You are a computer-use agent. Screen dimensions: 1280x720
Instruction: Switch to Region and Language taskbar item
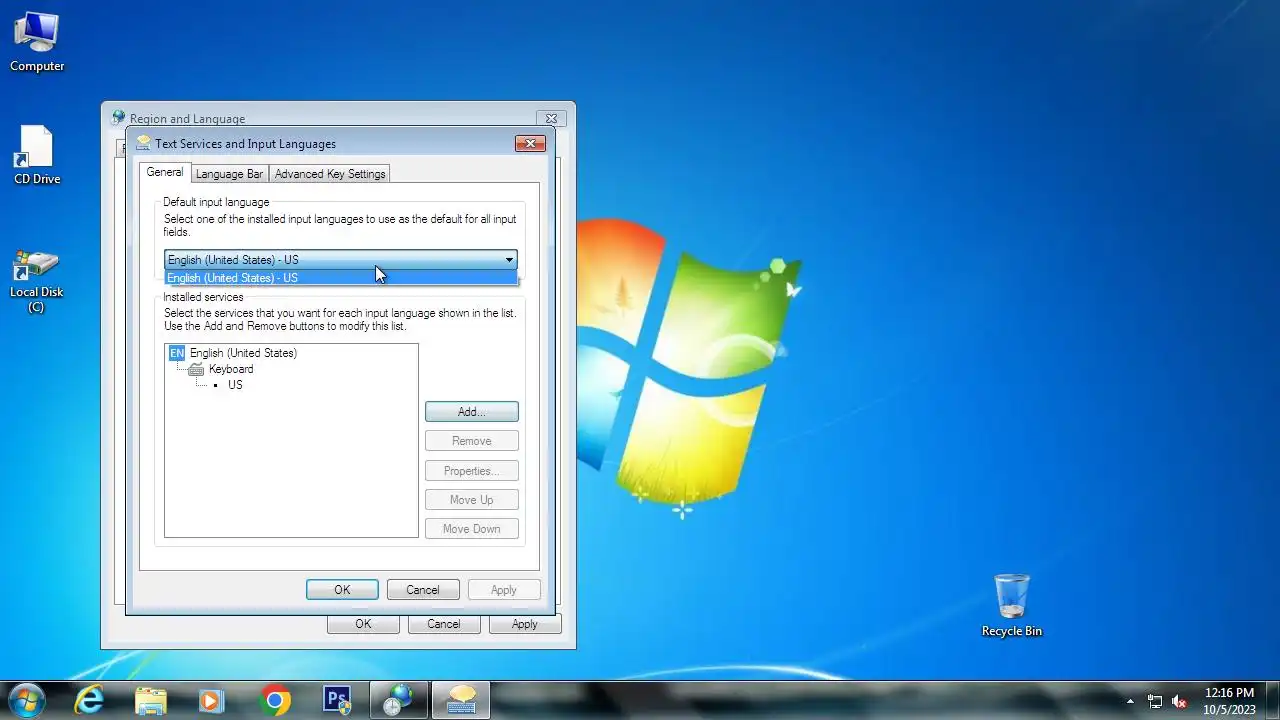(x=399, y=700)
